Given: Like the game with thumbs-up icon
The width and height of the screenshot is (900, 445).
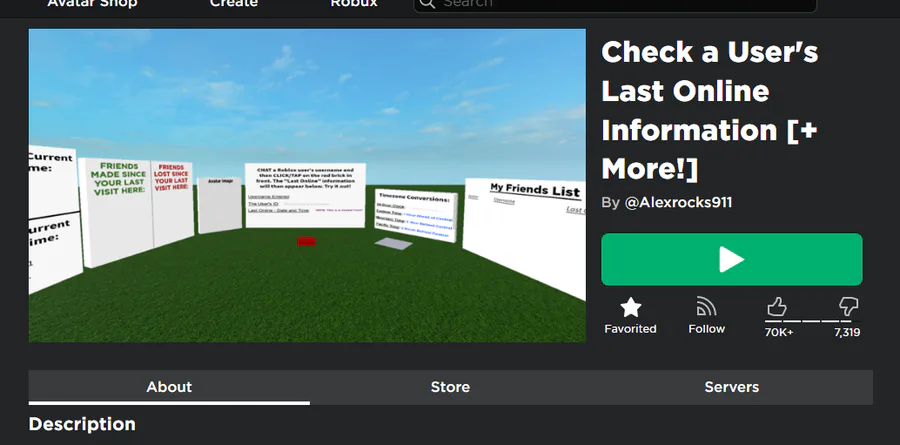Looking at the screenshot, I should (777, 307).
